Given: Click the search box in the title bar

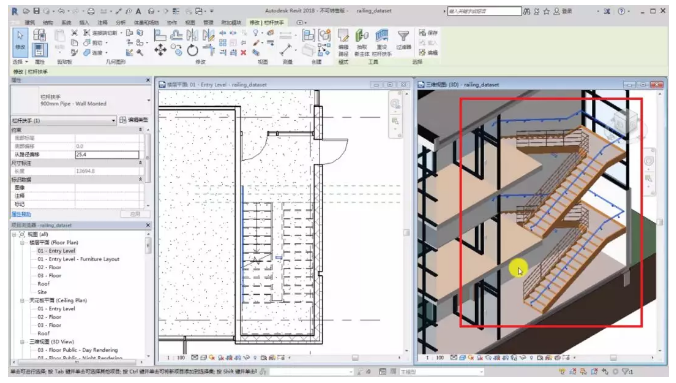Looking at the screenshot, I should [x=484, y=11].
